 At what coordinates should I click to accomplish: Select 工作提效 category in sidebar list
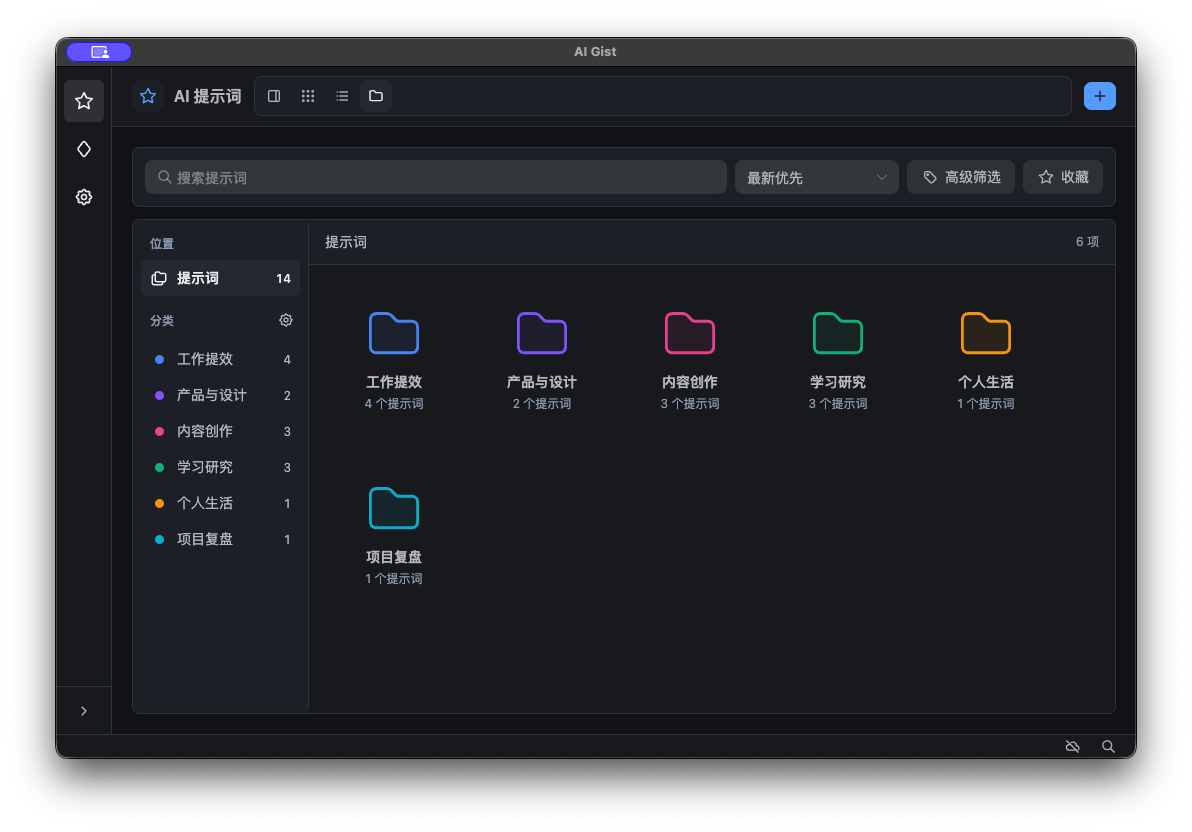(x=220, y=359)
